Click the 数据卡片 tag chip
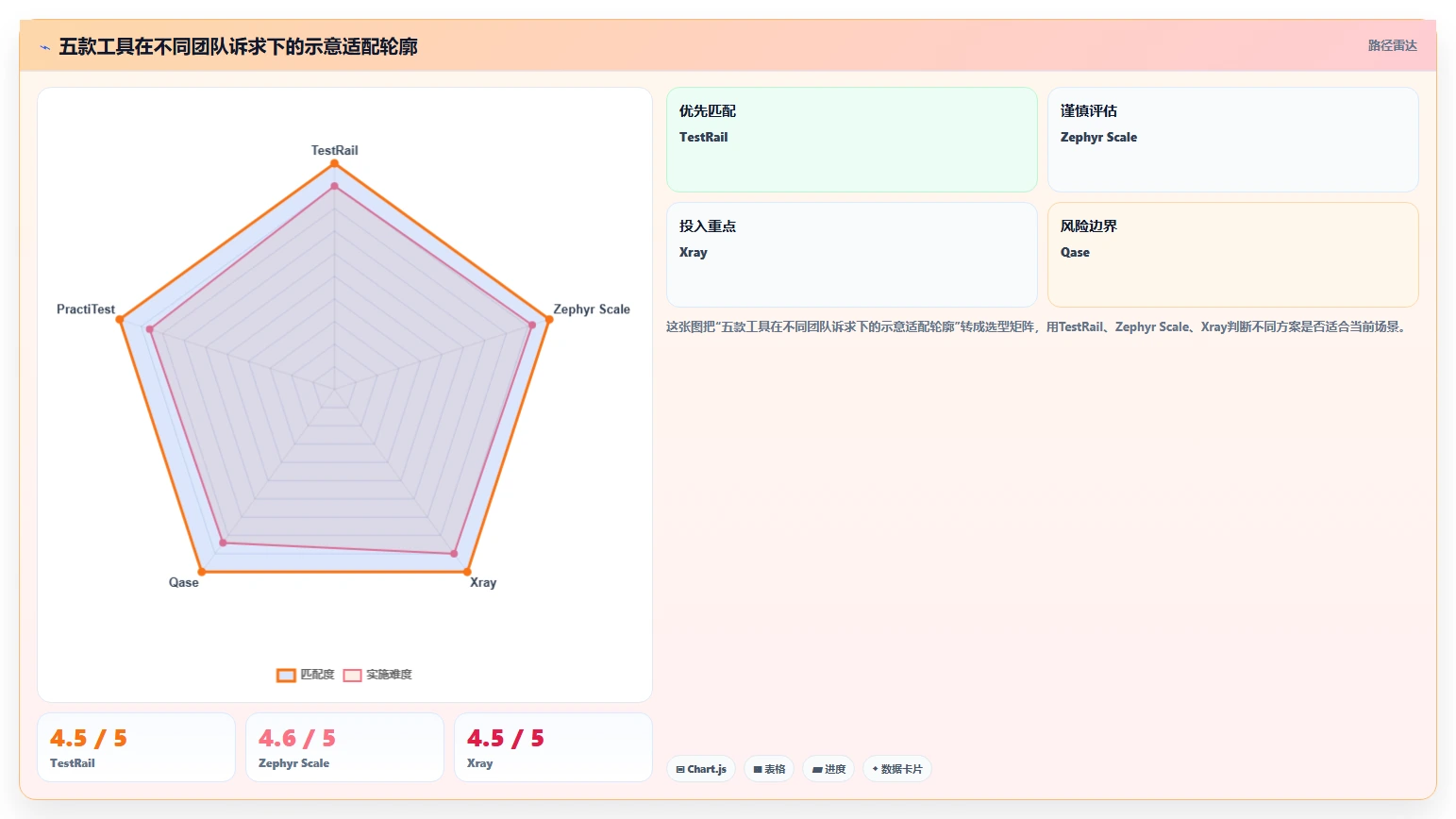 point(897,769)
